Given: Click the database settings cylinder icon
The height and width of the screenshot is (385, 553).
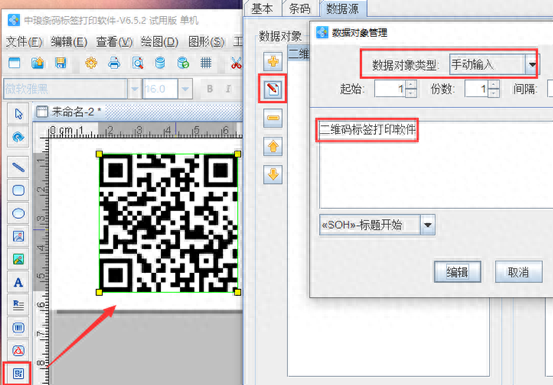Looking at the screenshot, I should [160, 63].
